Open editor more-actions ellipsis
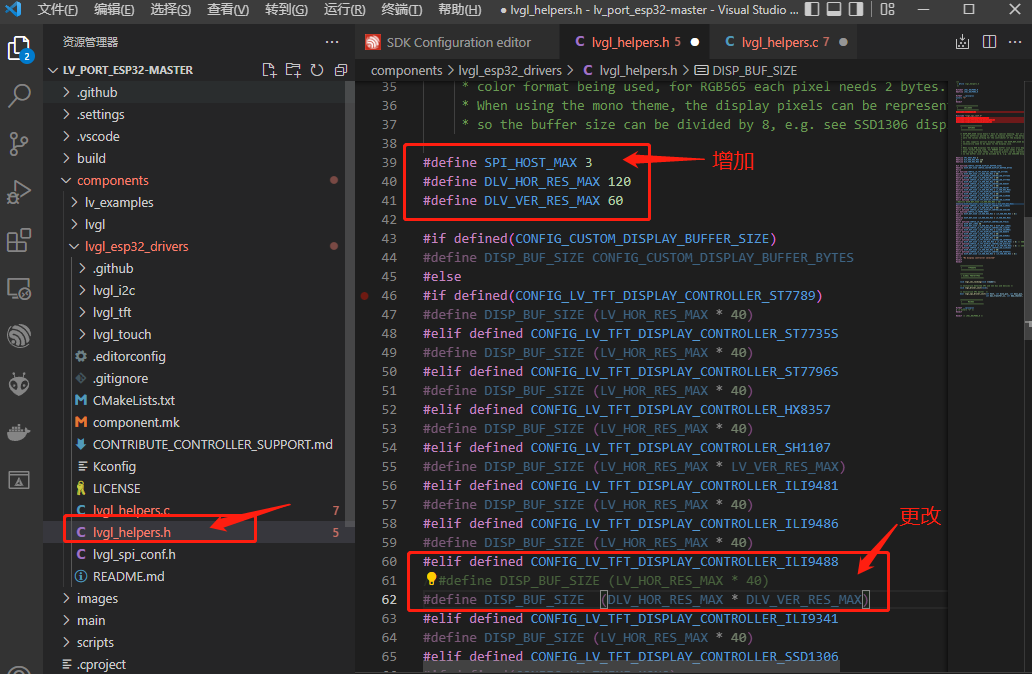Image resolution: width=1032 pixels, height=674 pixels. point(1015,42)
